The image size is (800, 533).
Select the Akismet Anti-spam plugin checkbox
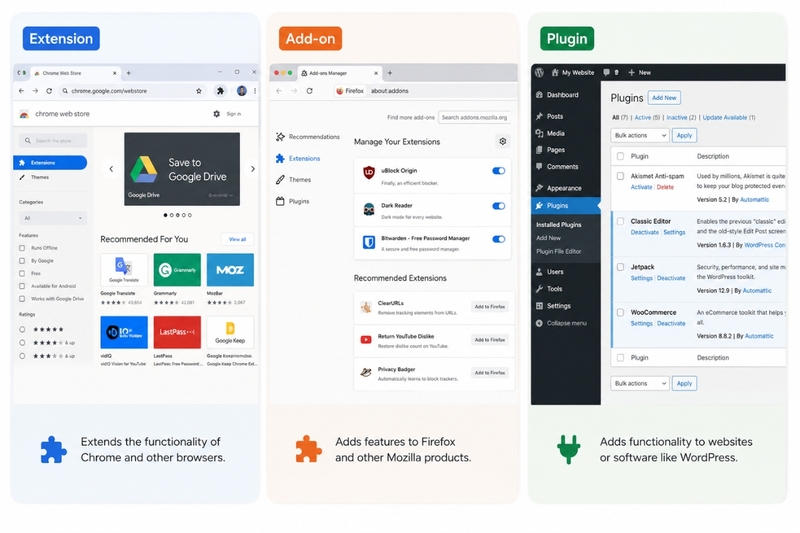[x=620, y=176]
